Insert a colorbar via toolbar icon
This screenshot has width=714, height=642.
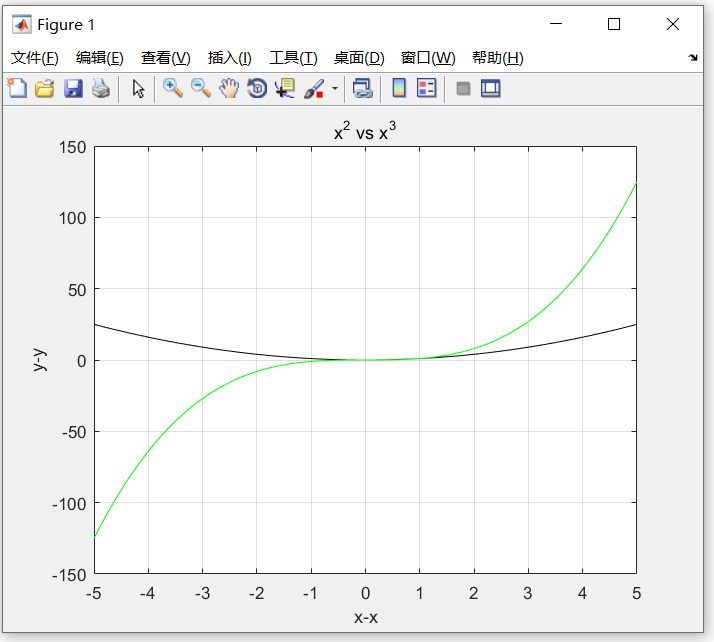[x=399, y=88]
